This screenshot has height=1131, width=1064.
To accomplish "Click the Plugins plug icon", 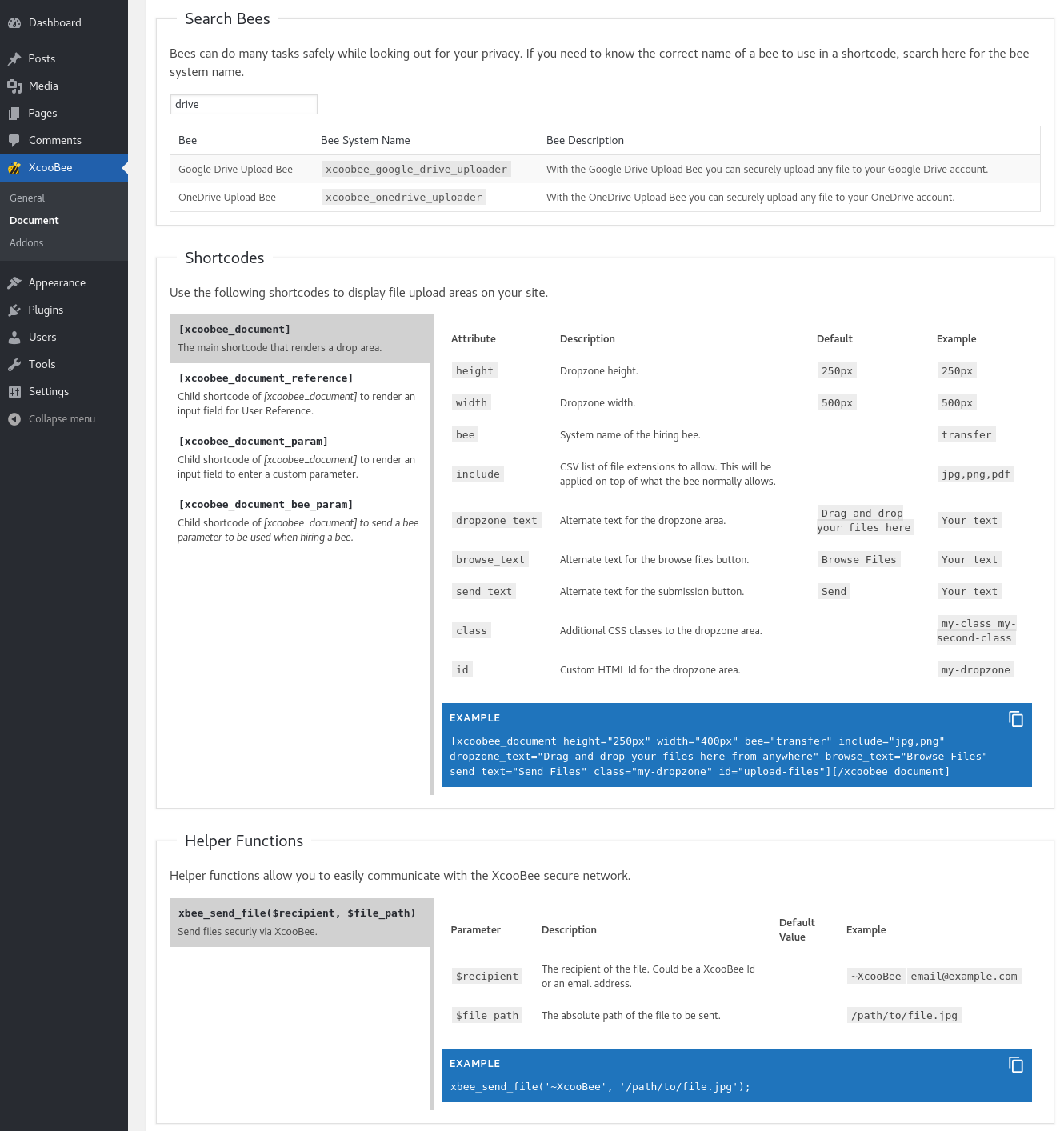I will coord(14,310).
